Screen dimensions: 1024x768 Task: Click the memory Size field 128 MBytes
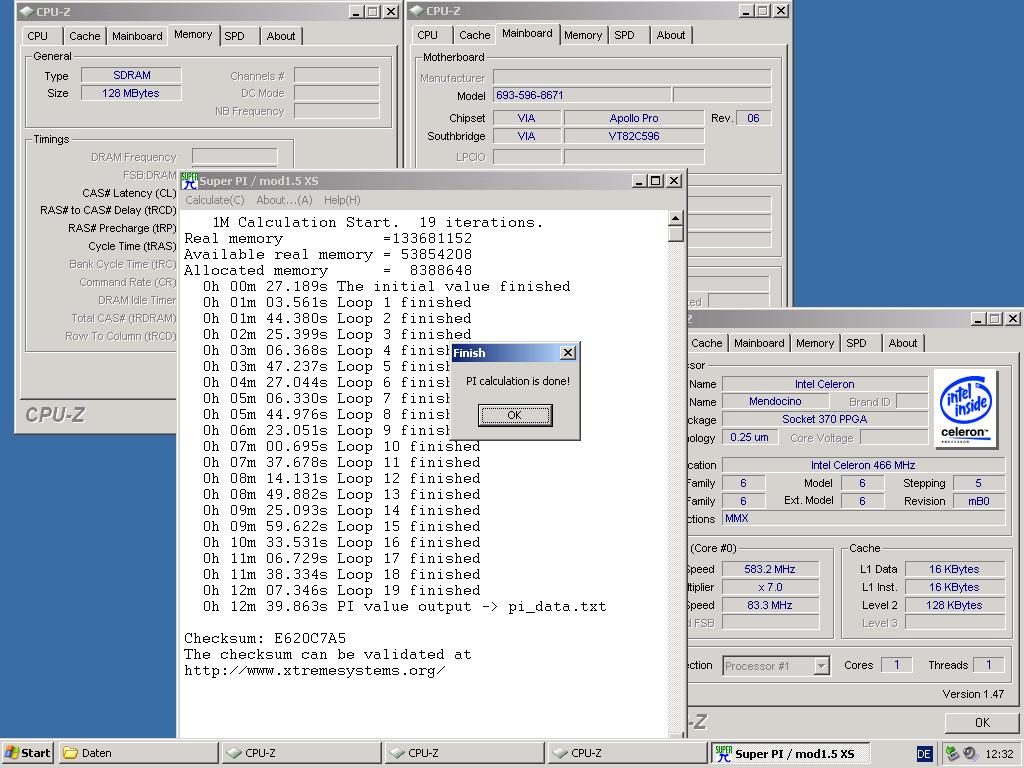click(131, 93)
